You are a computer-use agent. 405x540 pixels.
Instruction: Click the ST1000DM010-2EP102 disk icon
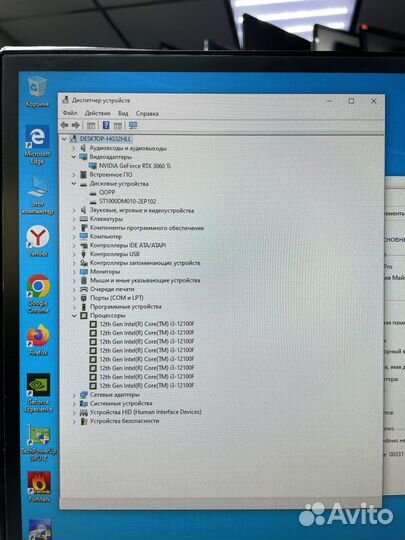(x=93, y=201)
